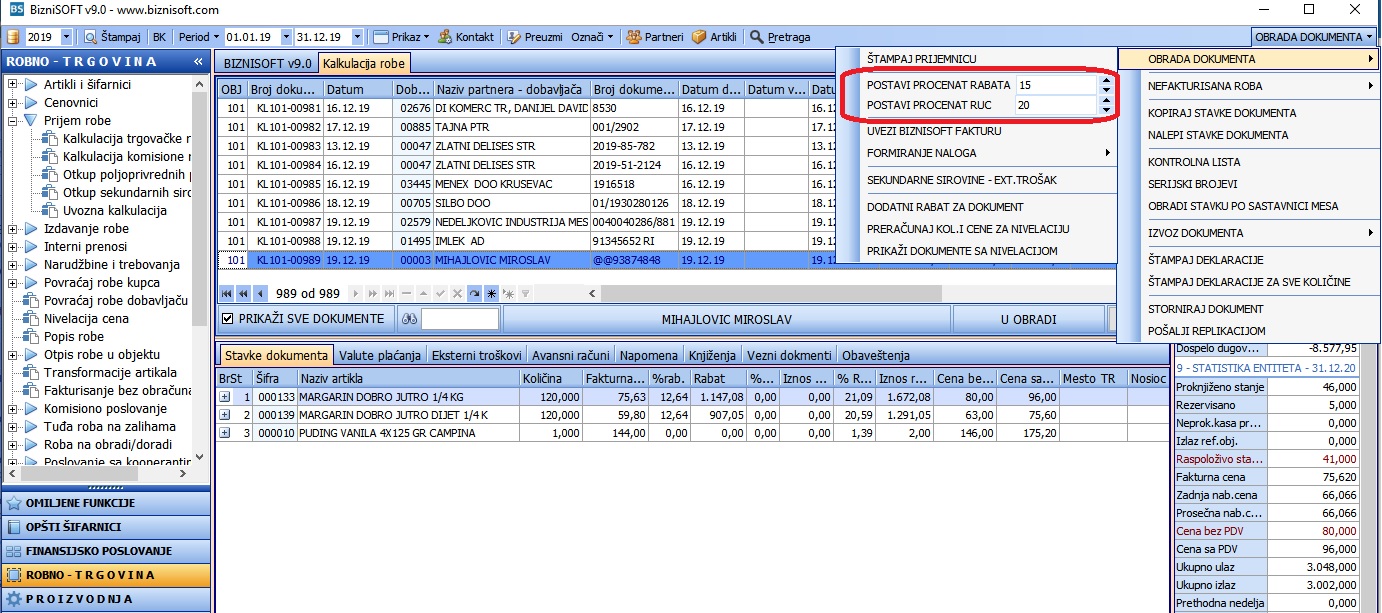Open the year 2019 dropdown
Image resolution: width=1382 pixels, height=613 pixels.
[67, 37]
